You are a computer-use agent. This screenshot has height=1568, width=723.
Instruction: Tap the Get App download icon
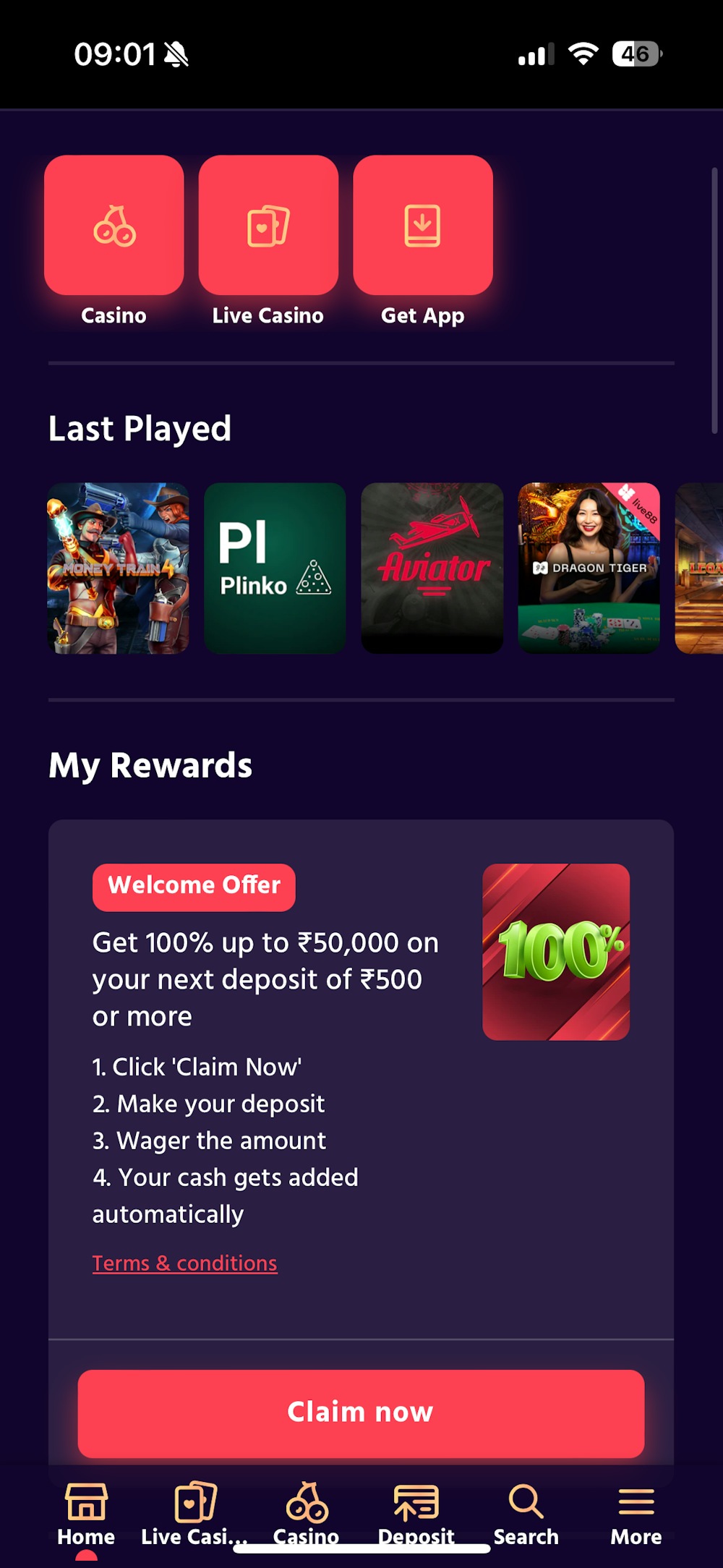(423, 225)
